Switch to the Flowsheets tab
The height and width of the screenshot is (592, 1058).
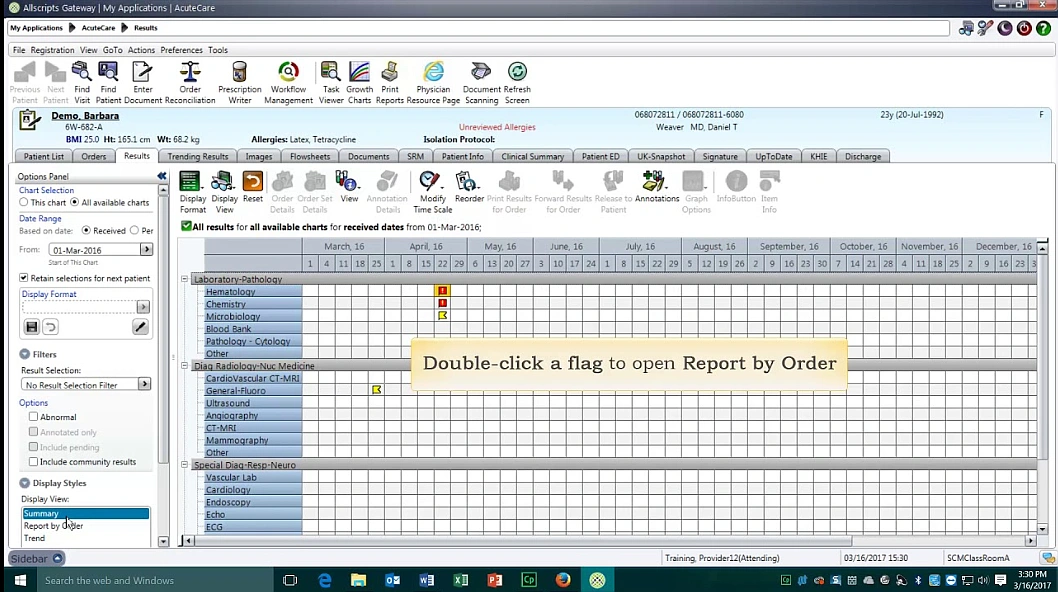click(310, 157)
